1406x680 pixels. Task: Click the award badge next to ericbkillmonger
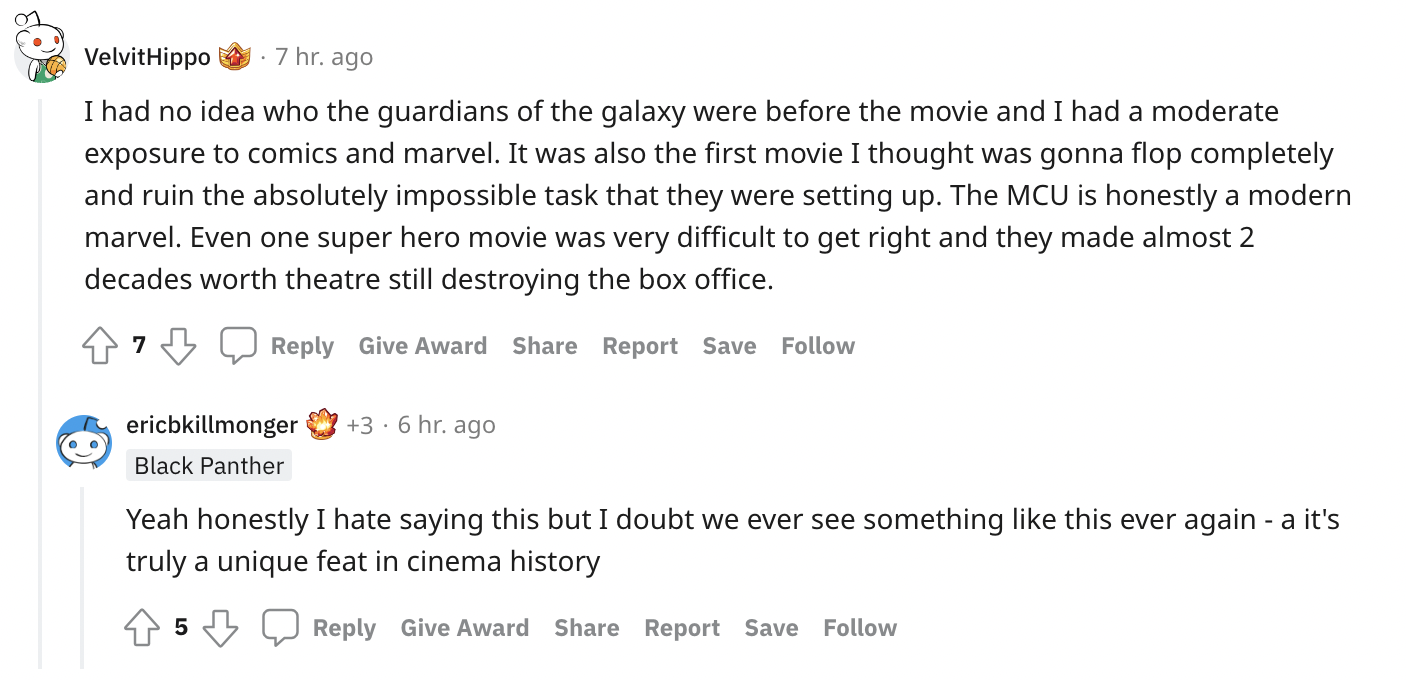point(322,424)
